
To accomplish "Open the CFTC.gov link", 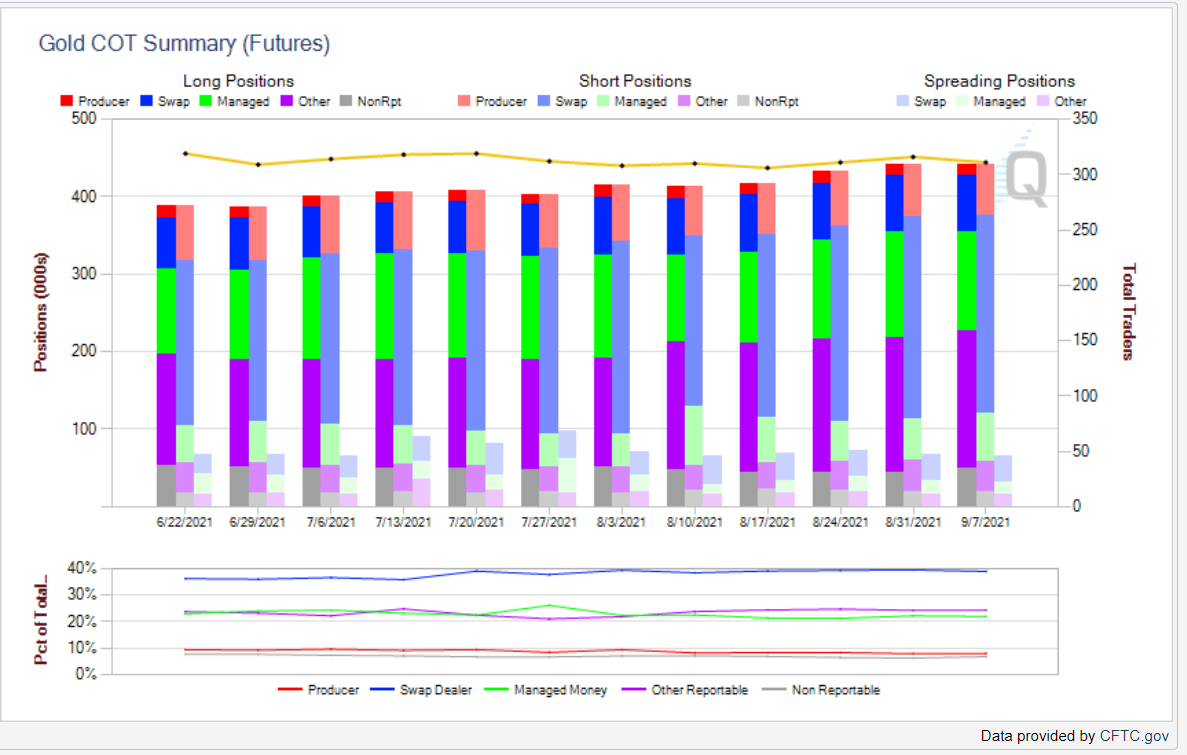I will 1134,736.
